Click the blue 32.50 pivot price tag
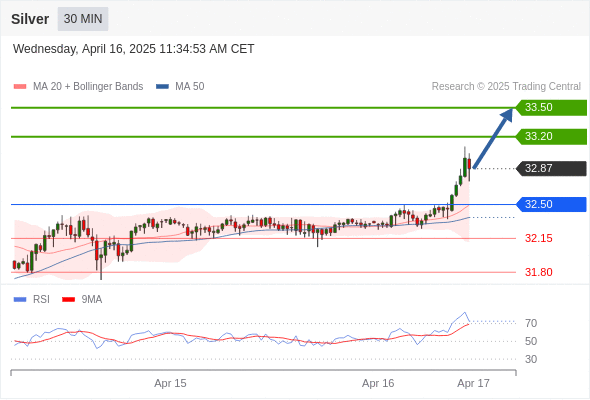The image size is (590, 400). pyautogui.click(x=551, y=205)
